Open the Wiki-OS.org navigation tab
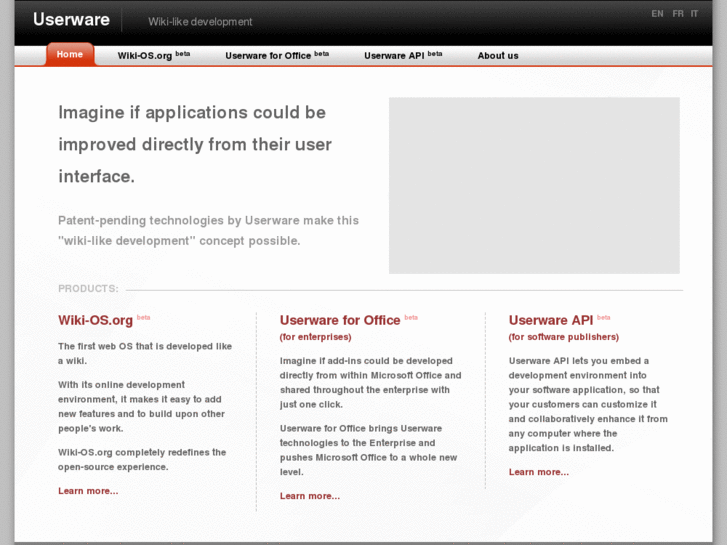 (x=146, y=56)
